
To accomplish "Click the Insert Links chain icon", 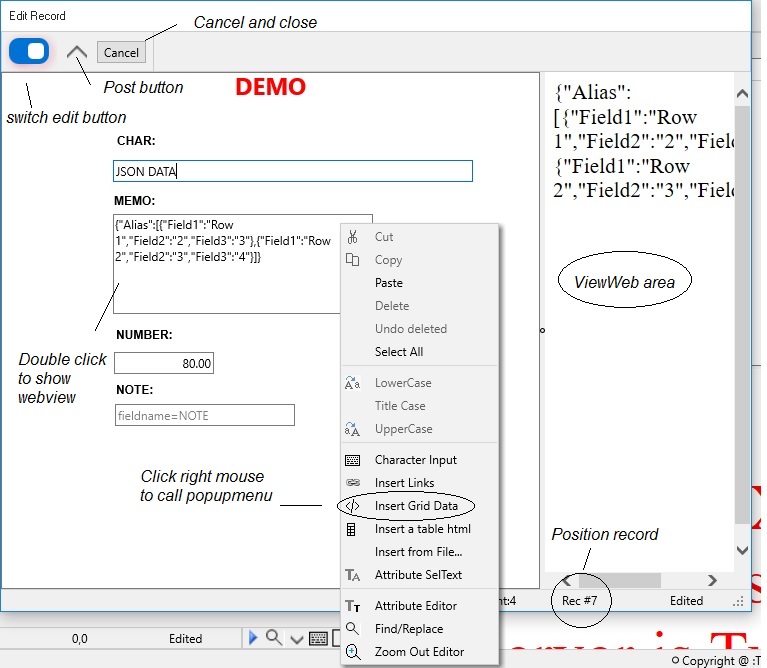I will point(352,483).
